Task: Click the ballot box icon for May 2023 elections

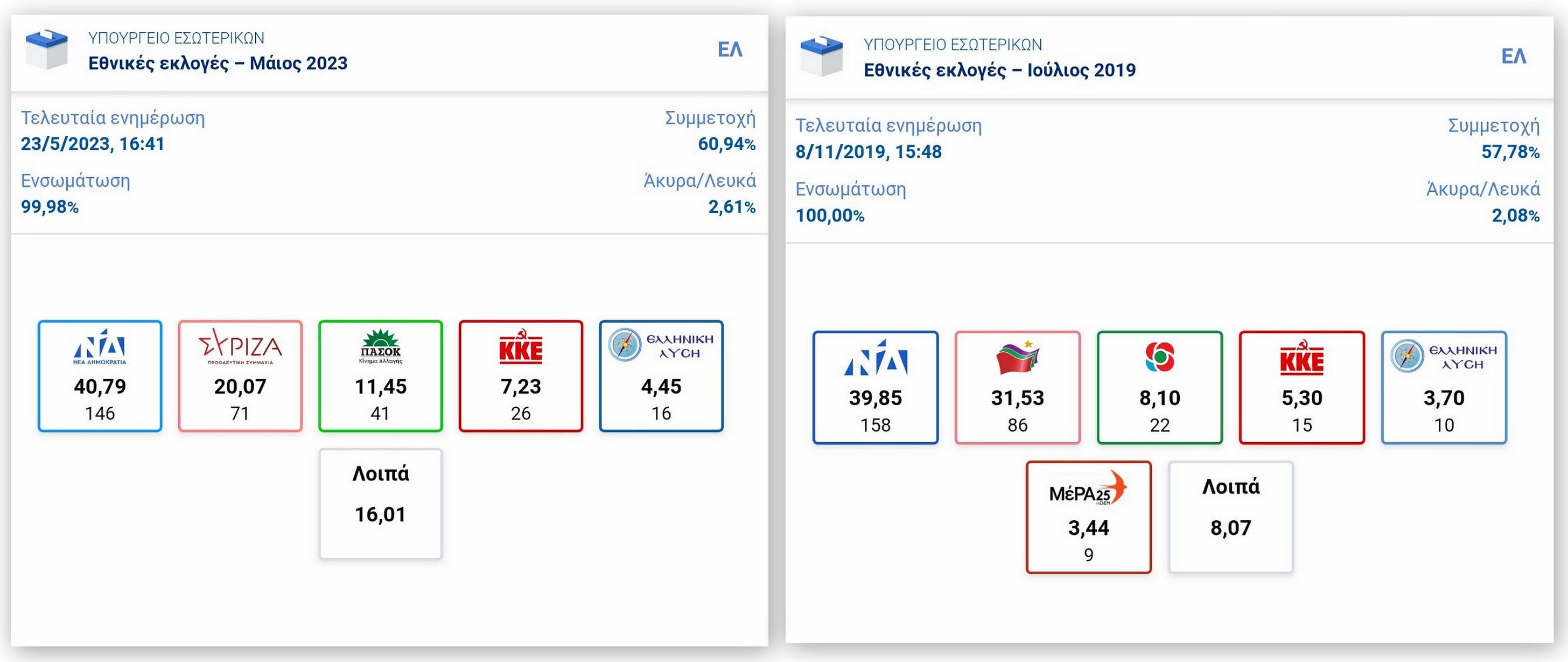Action: coord(46,50)
